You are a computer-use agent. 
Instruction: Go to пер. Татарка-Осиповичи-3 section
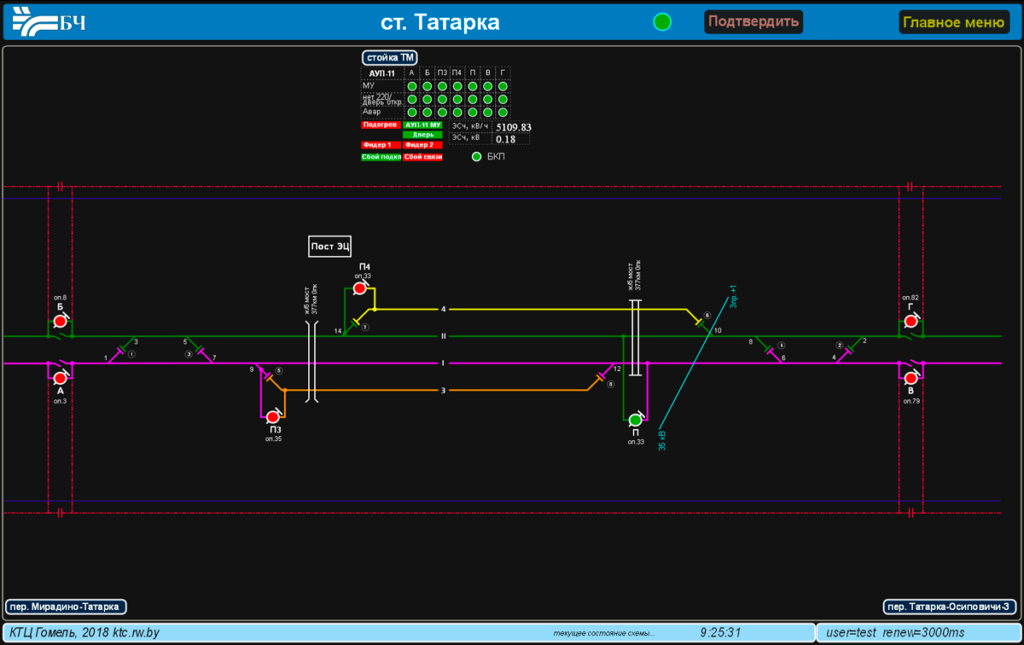(950, 606)
